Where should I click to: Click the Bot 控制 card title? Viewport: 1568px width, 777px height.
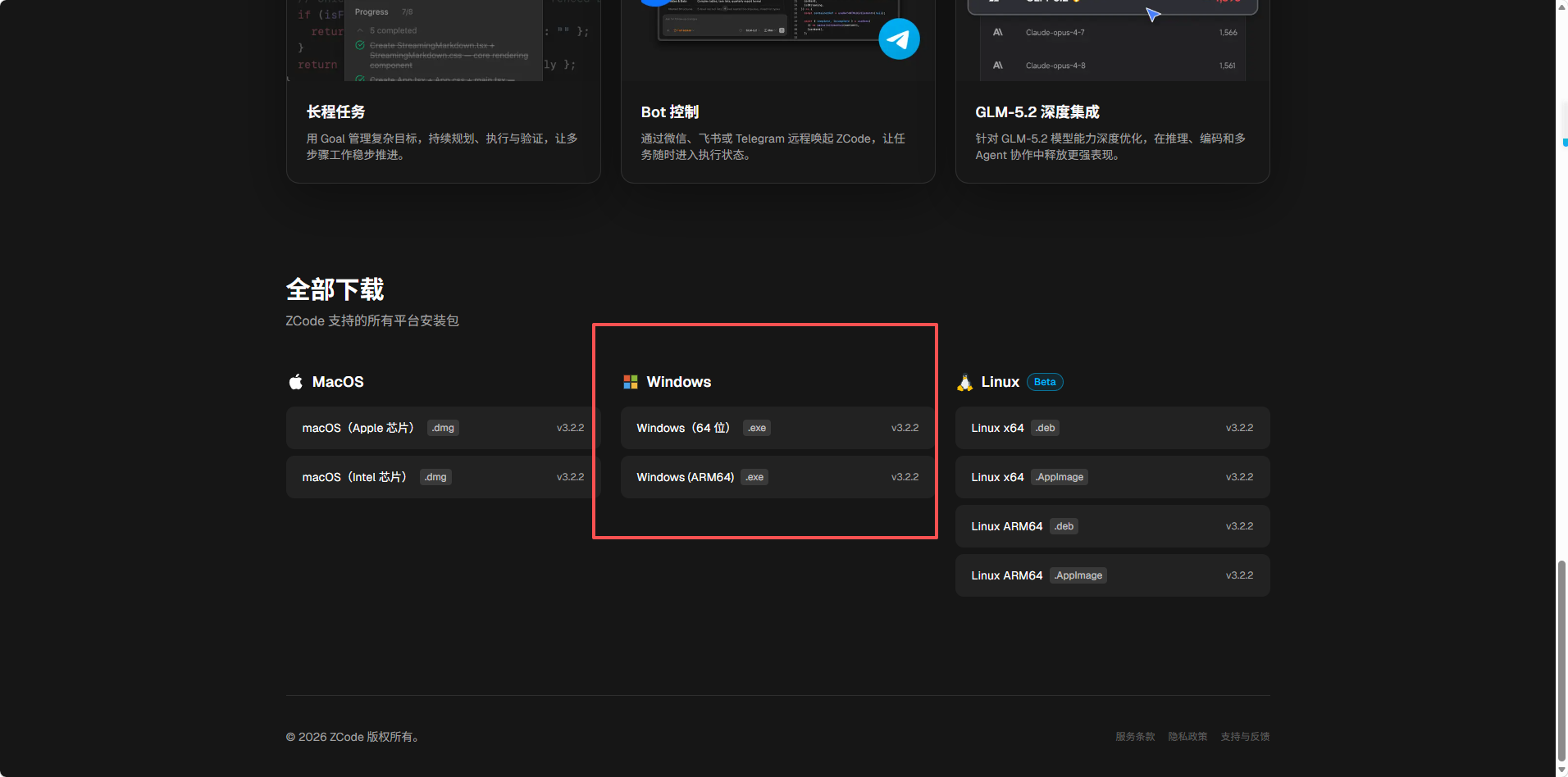670,112
